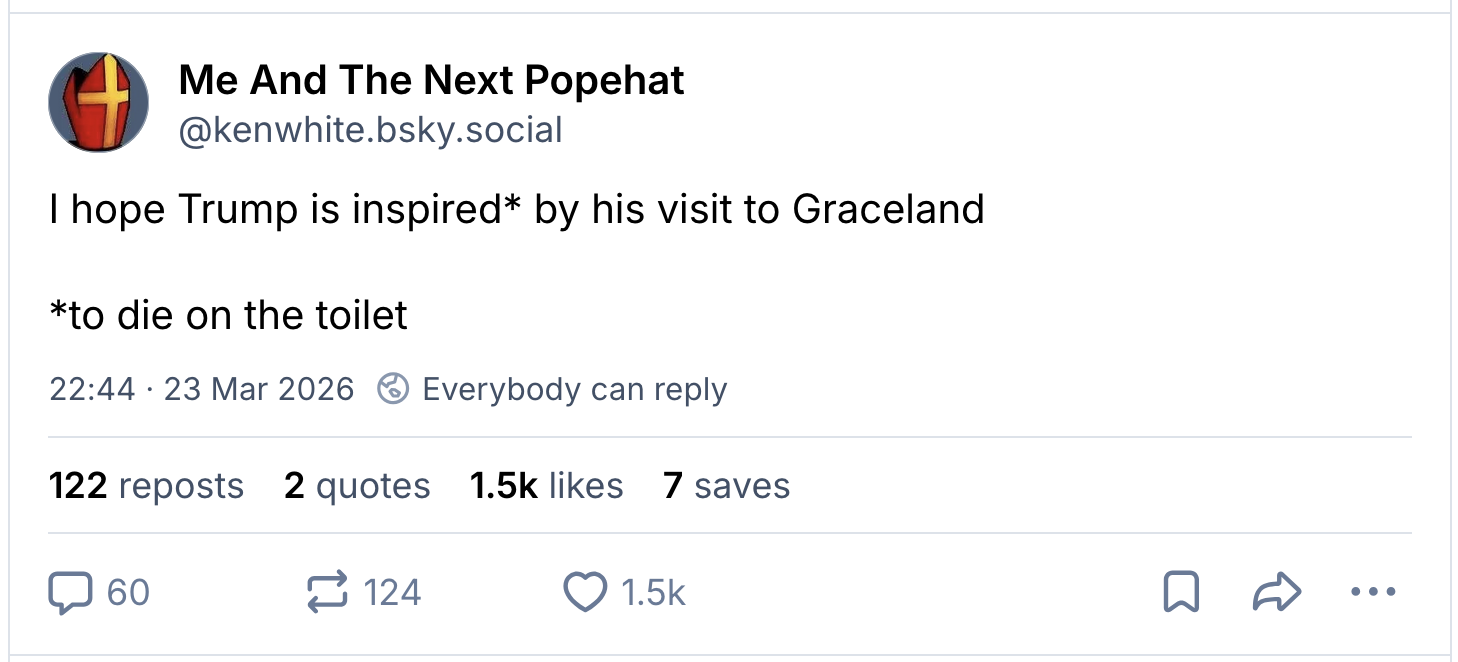Click the reply count number 60
This screenshot has height=662, width=1458.
(128, 593)
